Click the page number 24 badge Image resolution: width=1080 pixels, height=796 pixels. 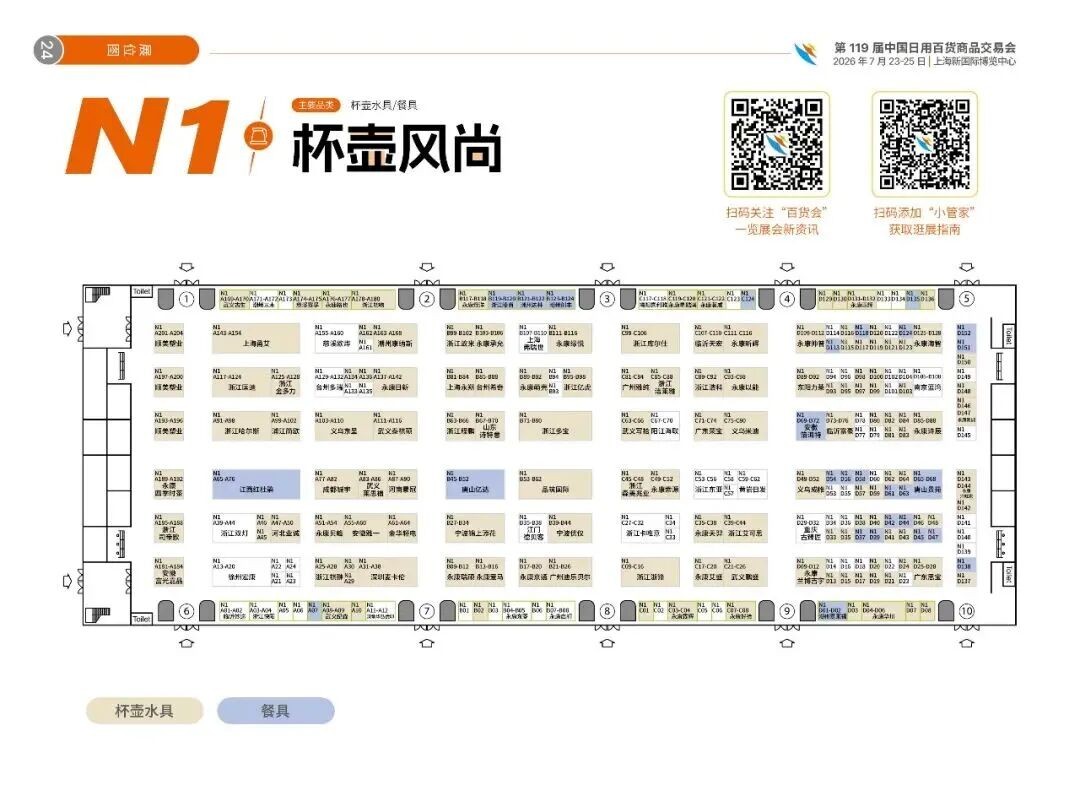tap(48, 50)
